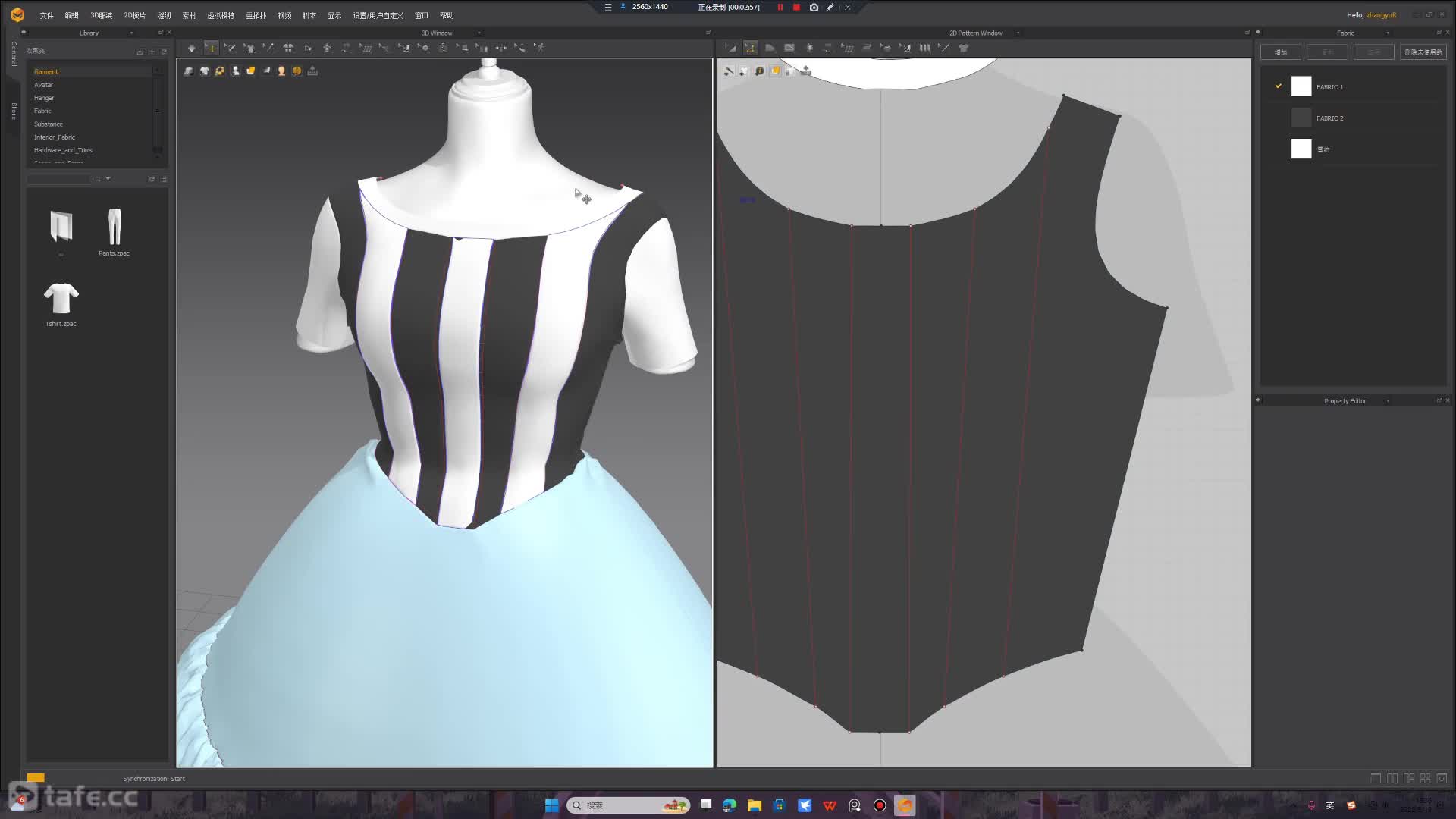Select the button placement tool in 3D toolbar
1456x819 pixels.
423,48
